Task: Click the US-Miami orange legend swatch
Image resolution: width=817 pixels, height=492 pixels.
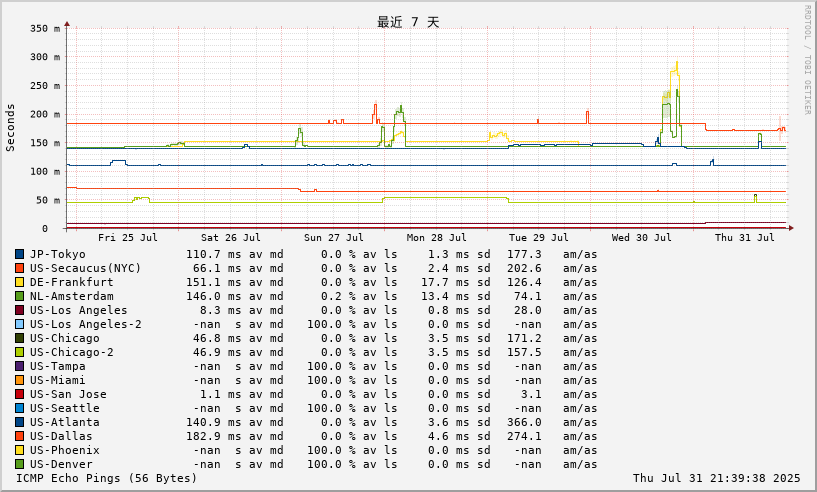Action: tap(19, 380)
